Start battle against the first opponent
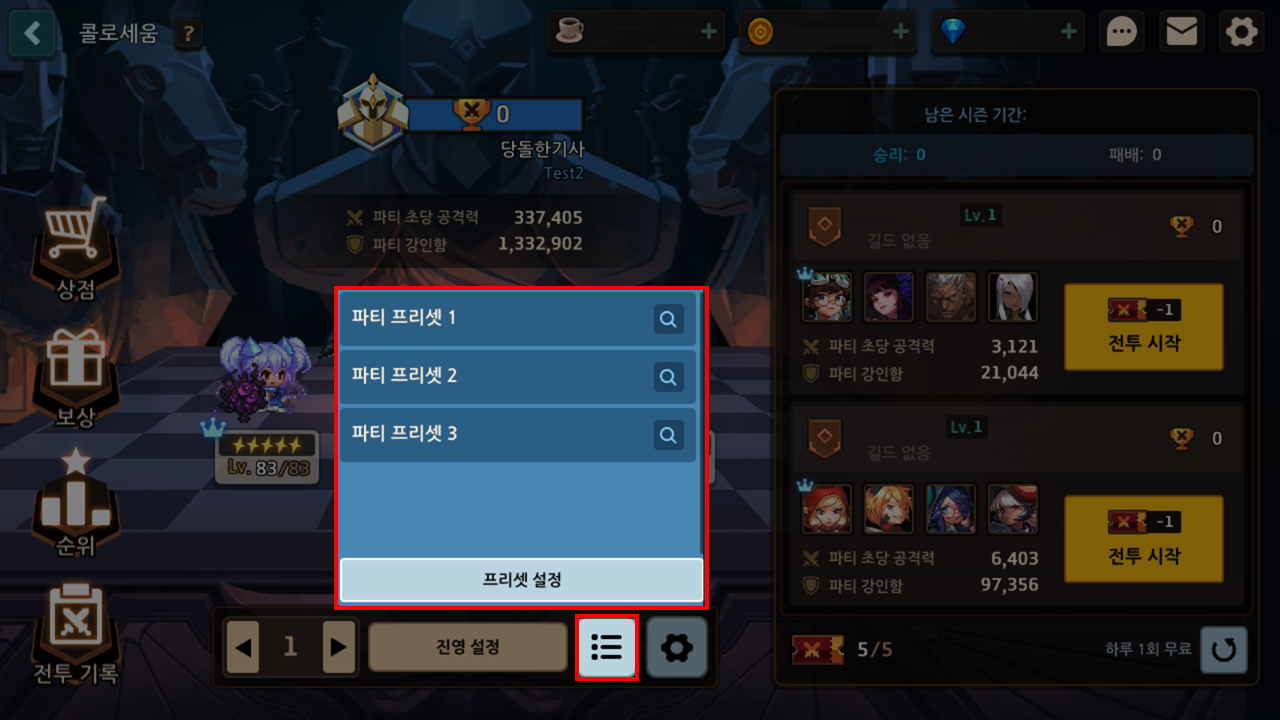The image size is (1280, 720). pos(1143,327)
